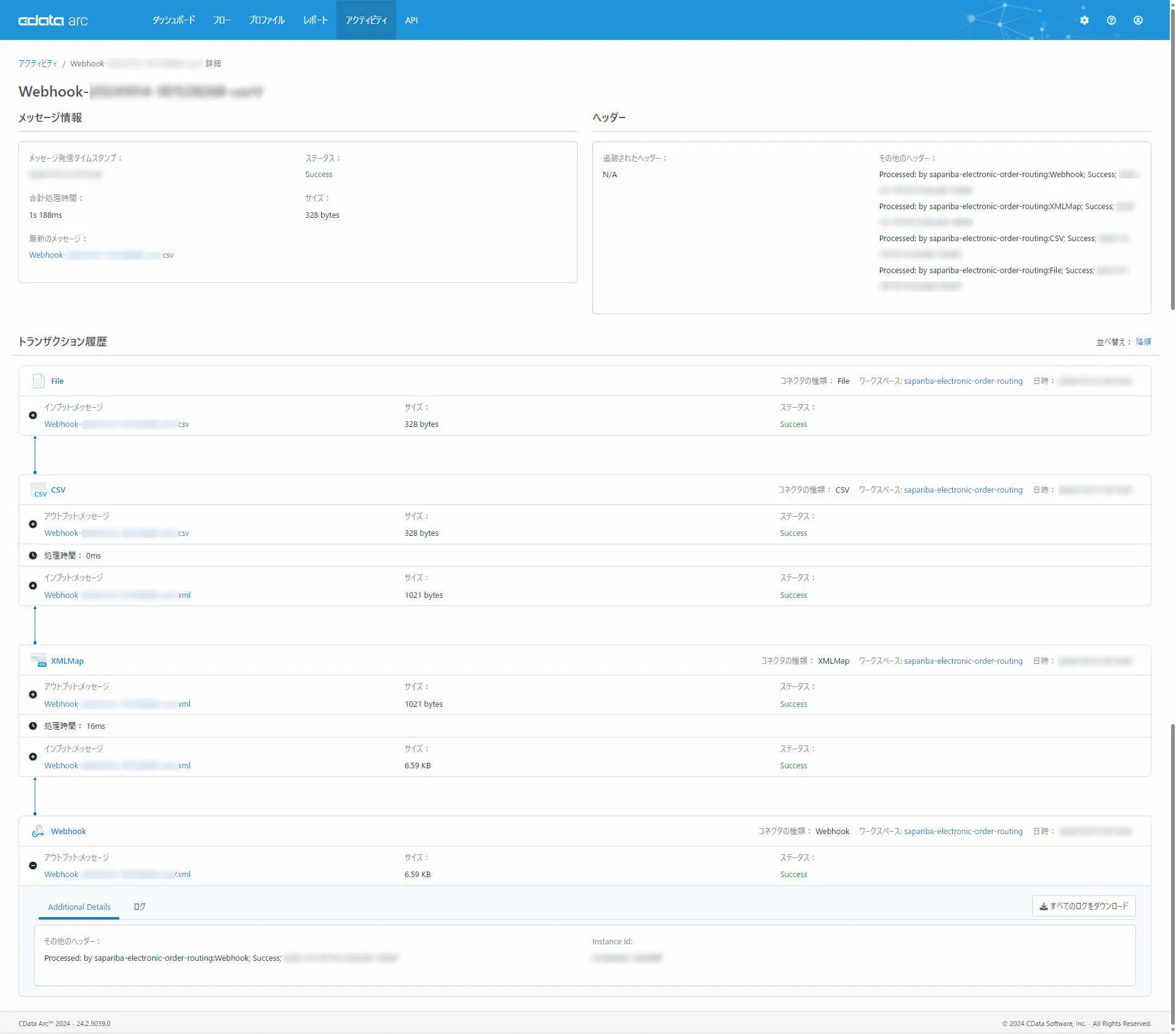Open the File connector name link
Screen dimensions: 1176x1034
click(x=57, y=381)
